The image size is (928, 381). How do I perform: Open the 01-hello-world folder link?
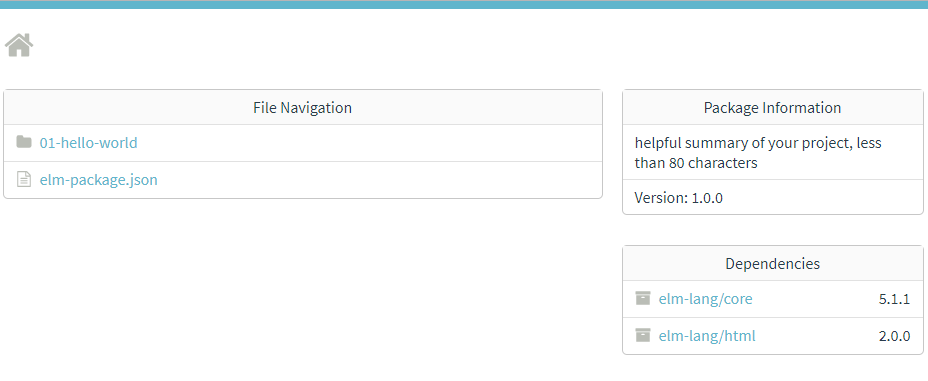[88, 143]
